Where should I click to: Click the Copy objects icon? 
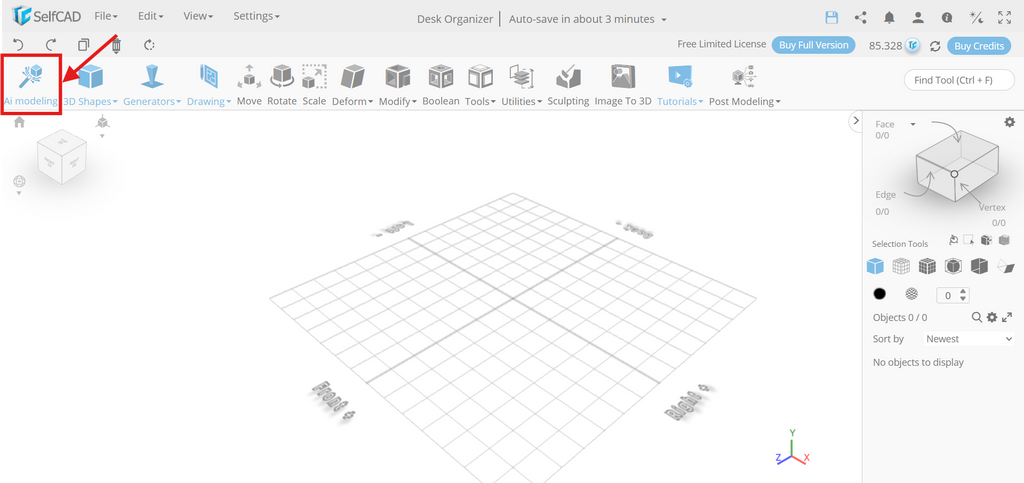click(84, 45)
